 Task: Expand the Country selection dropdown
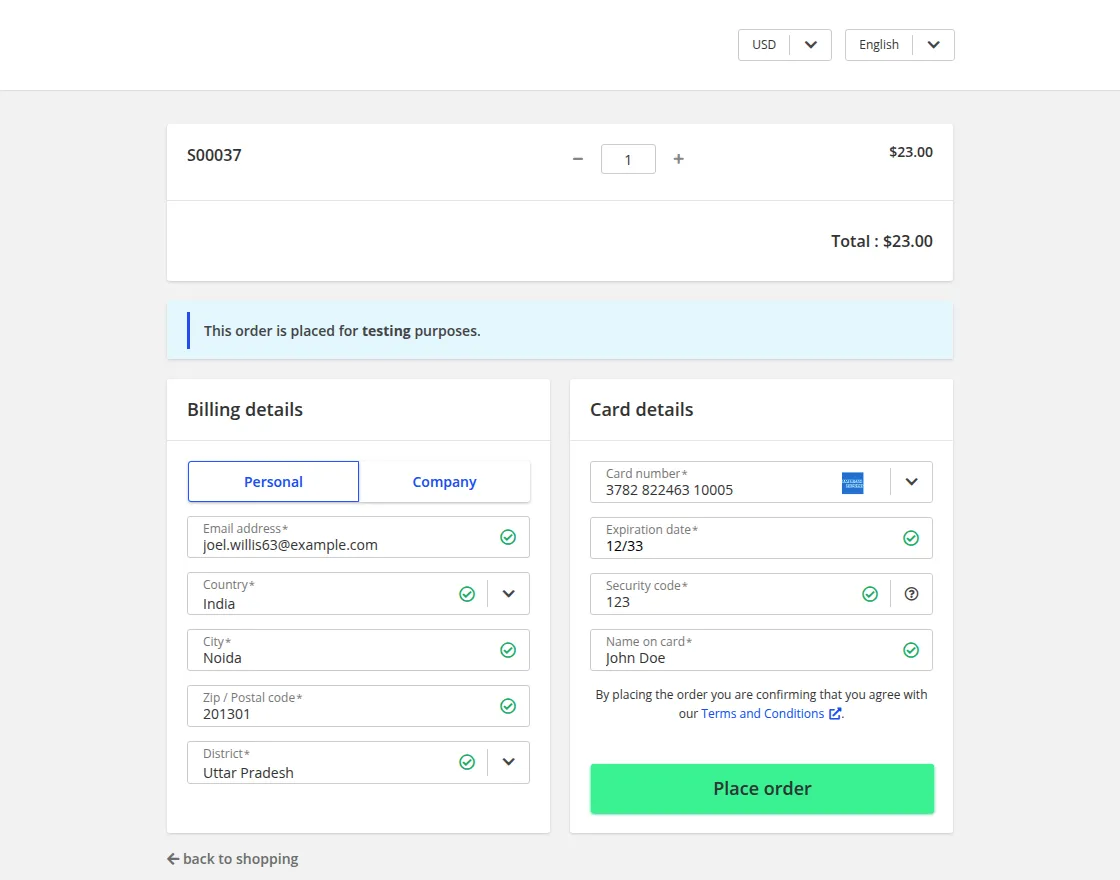tap(508, 593)
